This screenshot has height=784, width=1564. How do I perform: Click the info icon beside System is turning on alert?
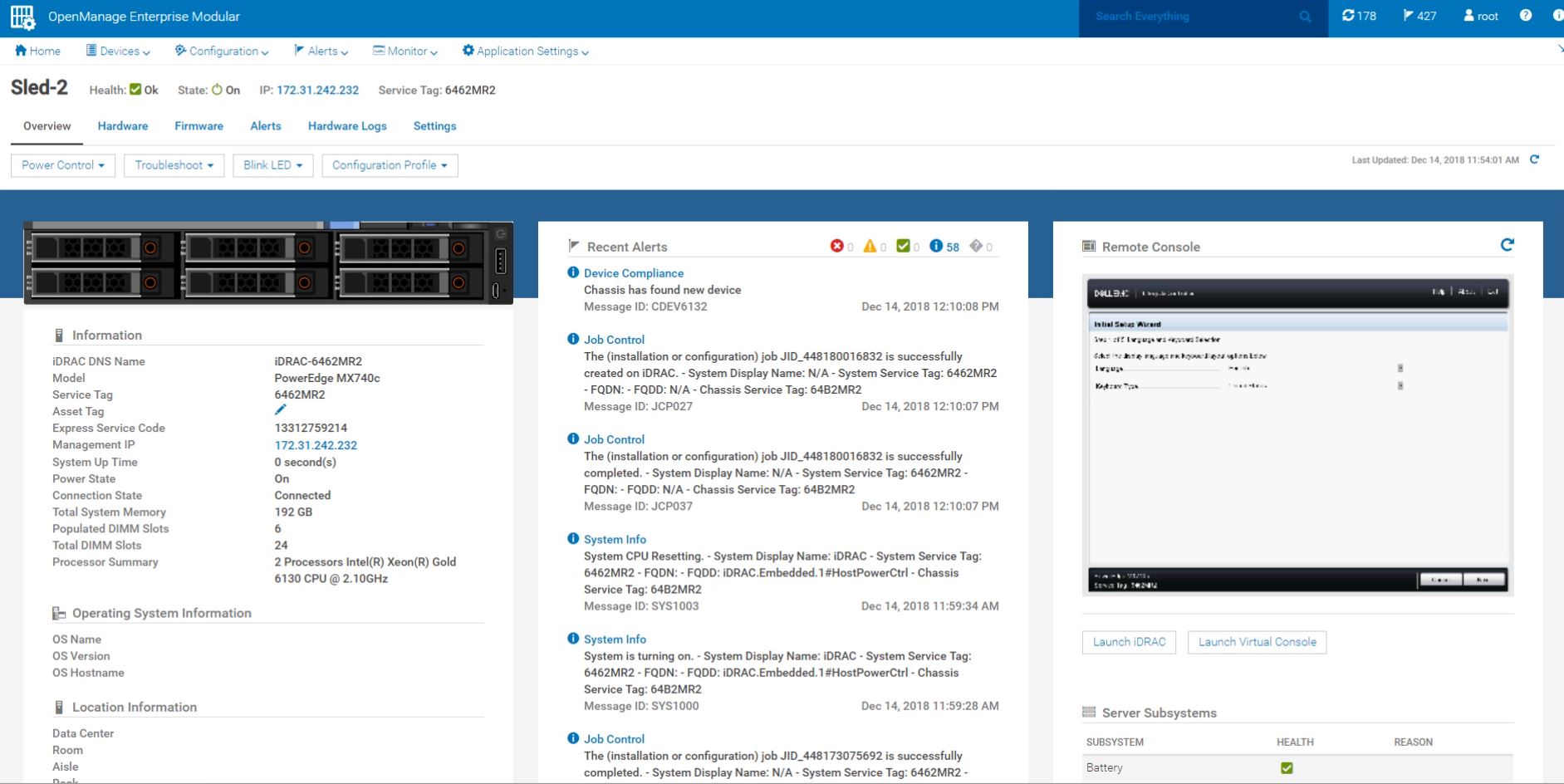[573, 639]
